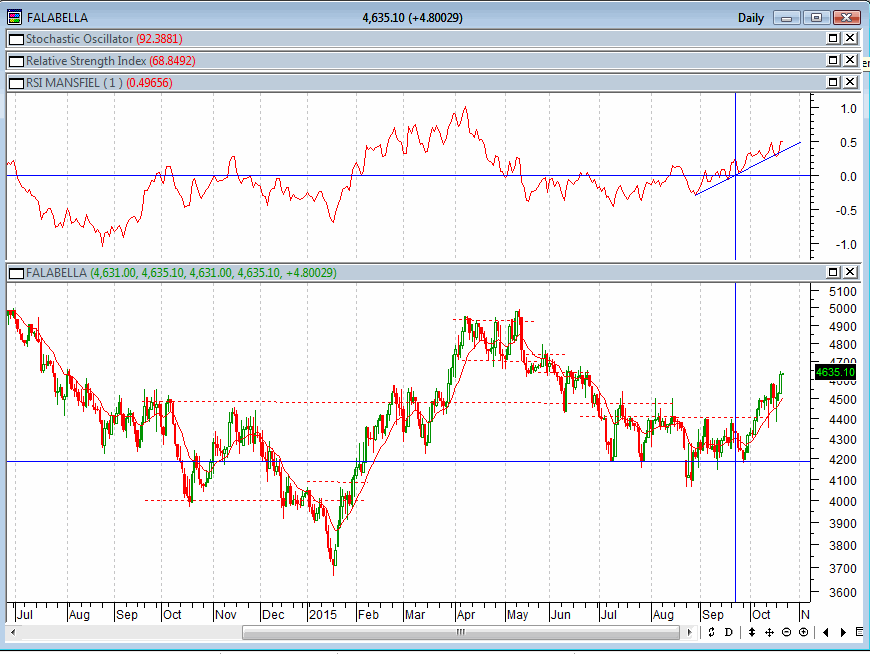The image size is (870, 654).
Task: Maximize the Relative Strength Index panel
Action: click(833, 60)
